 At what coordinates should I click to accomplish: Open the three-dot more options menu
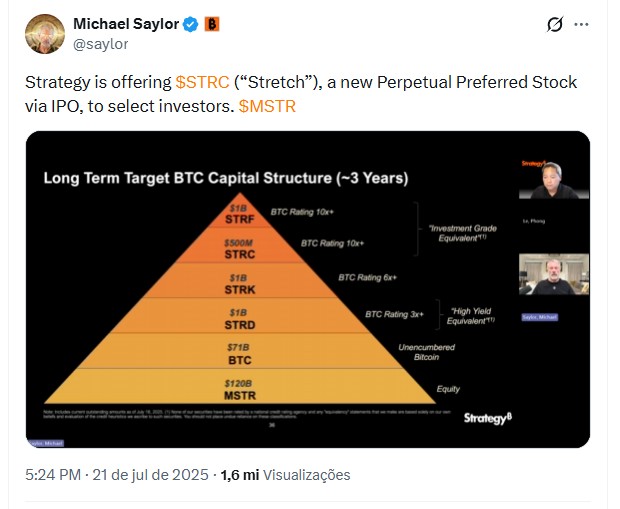point(581,25)
